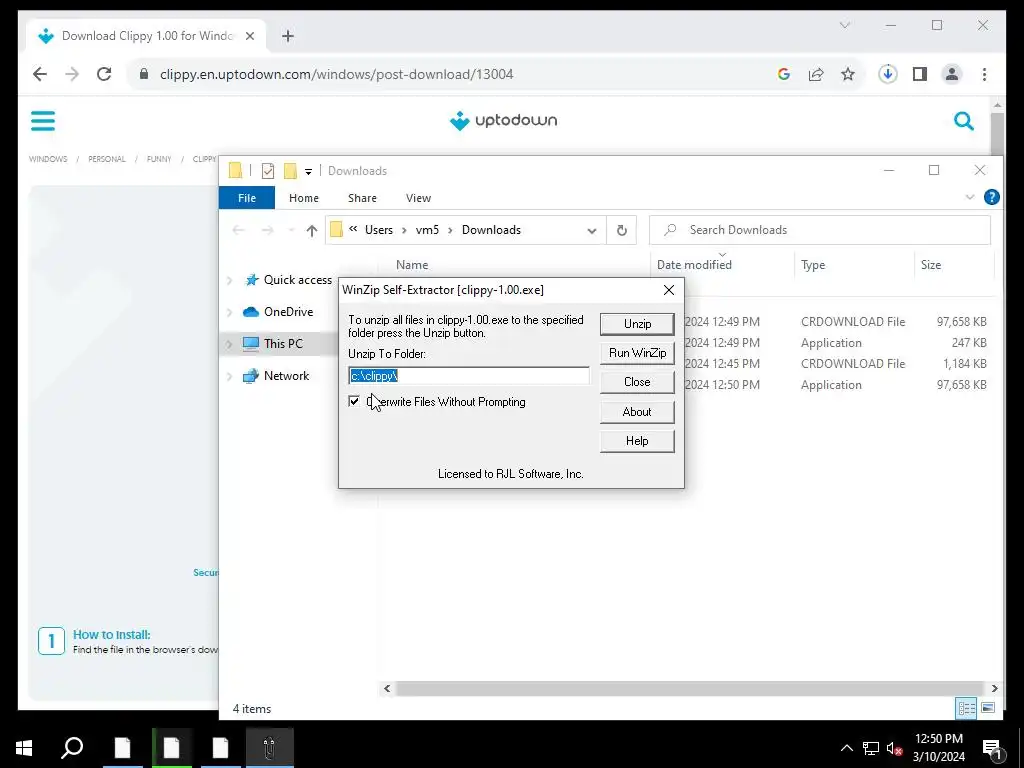Screen dimensions: 1024x768
Task: Open Chrome Downloads icon
Action: [x=887, y=74]
